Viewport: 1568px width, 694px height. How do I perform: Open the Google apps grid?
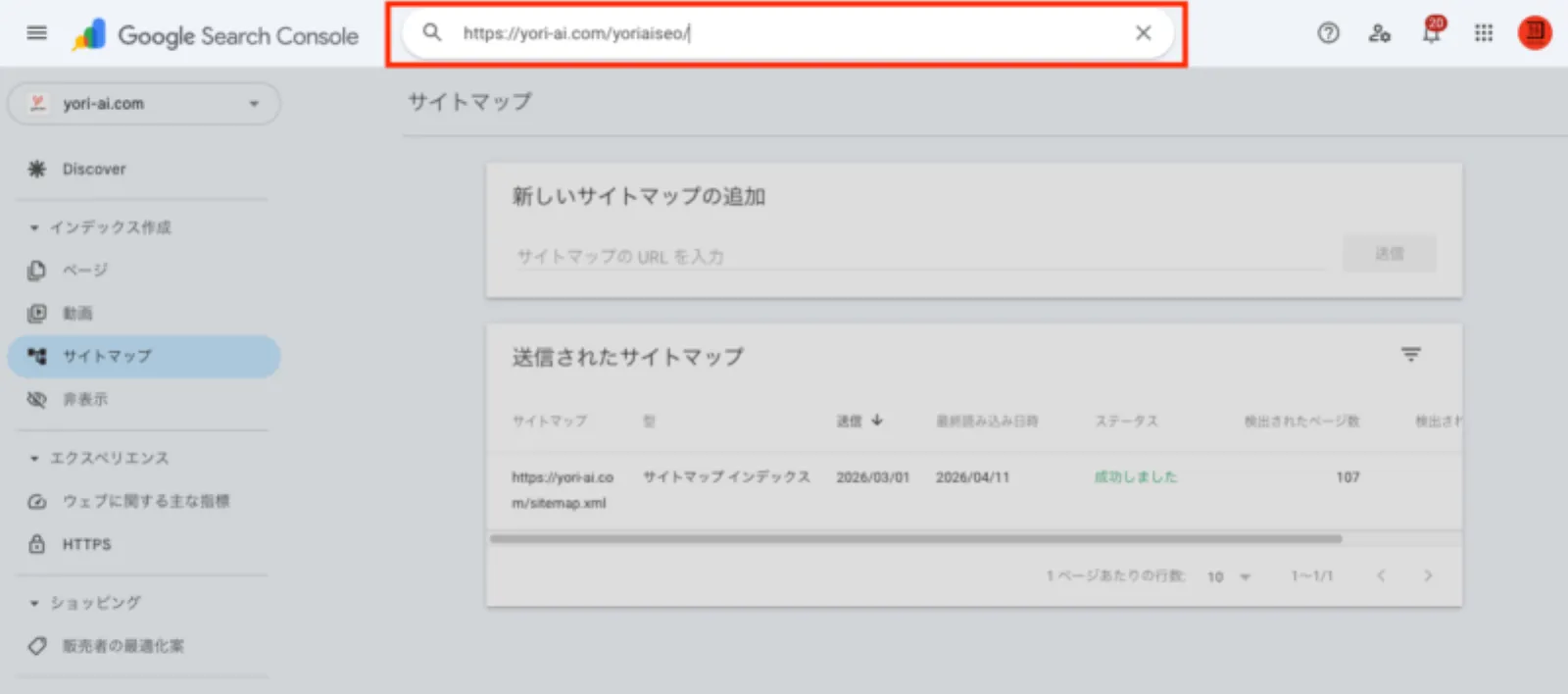[x=1484, y=33]
